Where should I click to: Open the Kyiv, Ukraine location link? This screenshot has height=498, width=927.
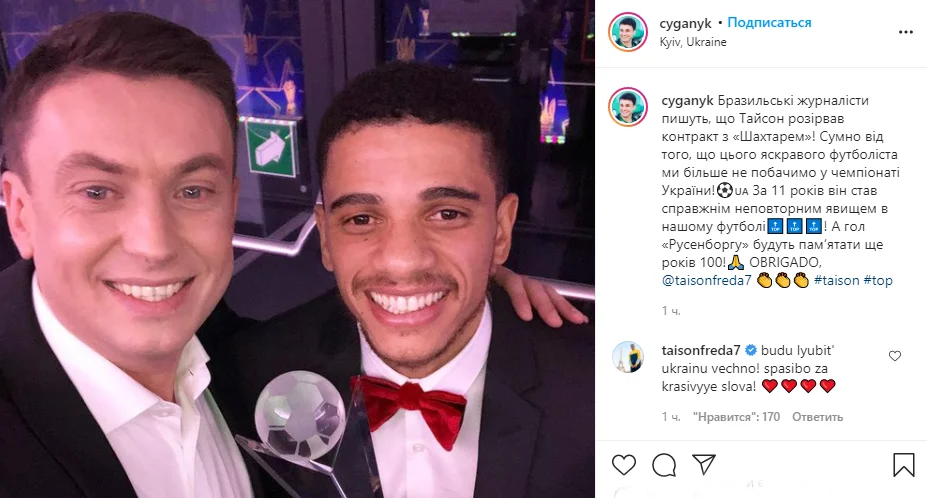(693, 42)
